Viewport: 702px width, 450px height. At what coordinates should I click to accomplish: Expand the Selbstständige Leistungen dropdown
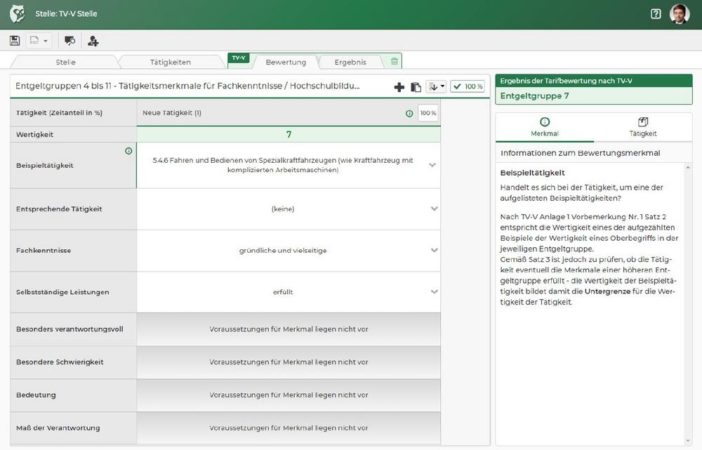(x=433, y=292)
